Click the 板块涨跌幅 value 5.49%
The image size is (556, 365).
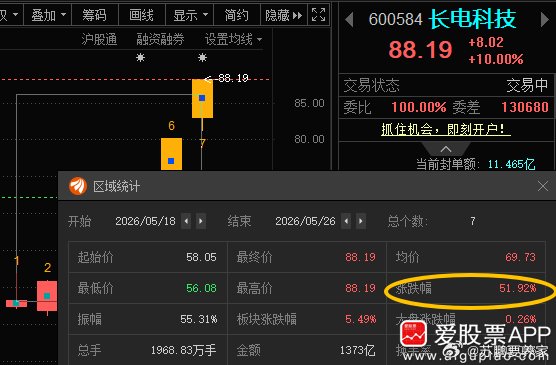[361, 319]
